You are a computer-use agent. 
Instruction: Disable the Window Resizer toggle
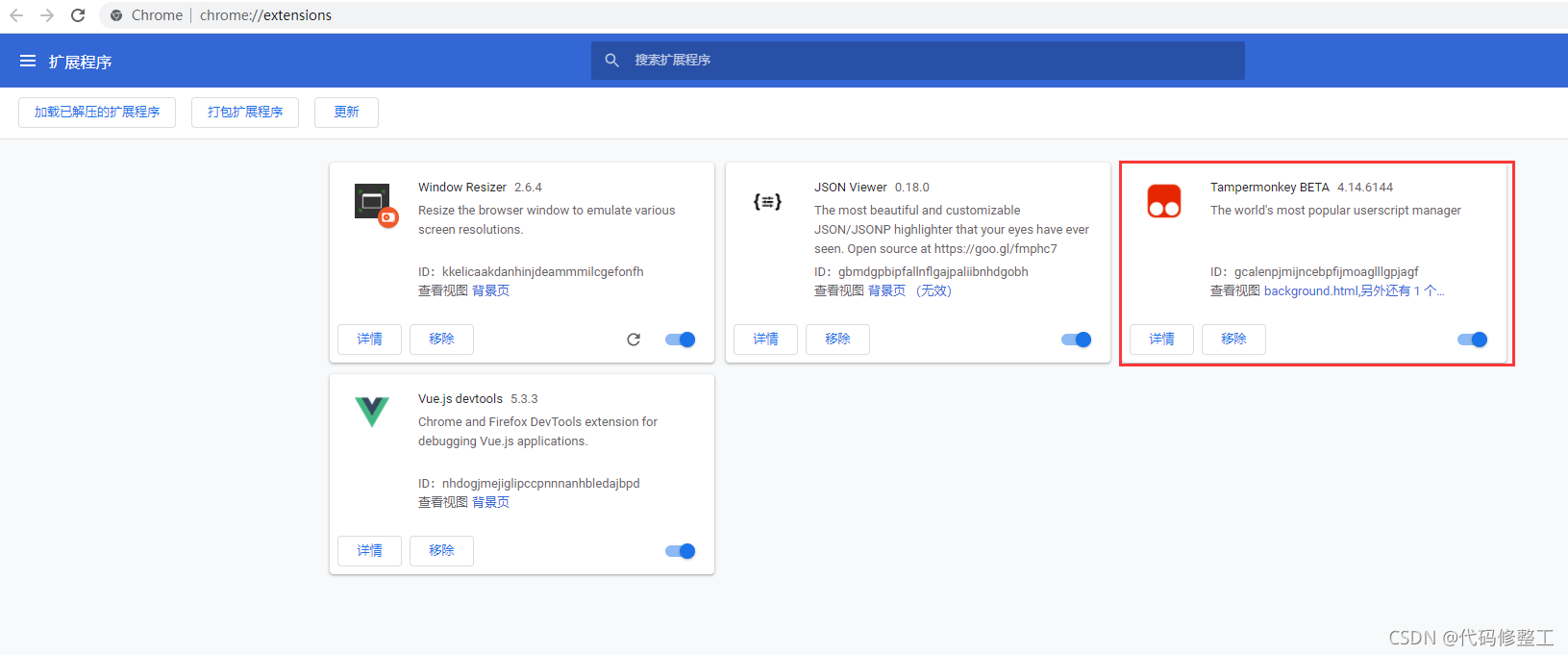coord(681,340)
